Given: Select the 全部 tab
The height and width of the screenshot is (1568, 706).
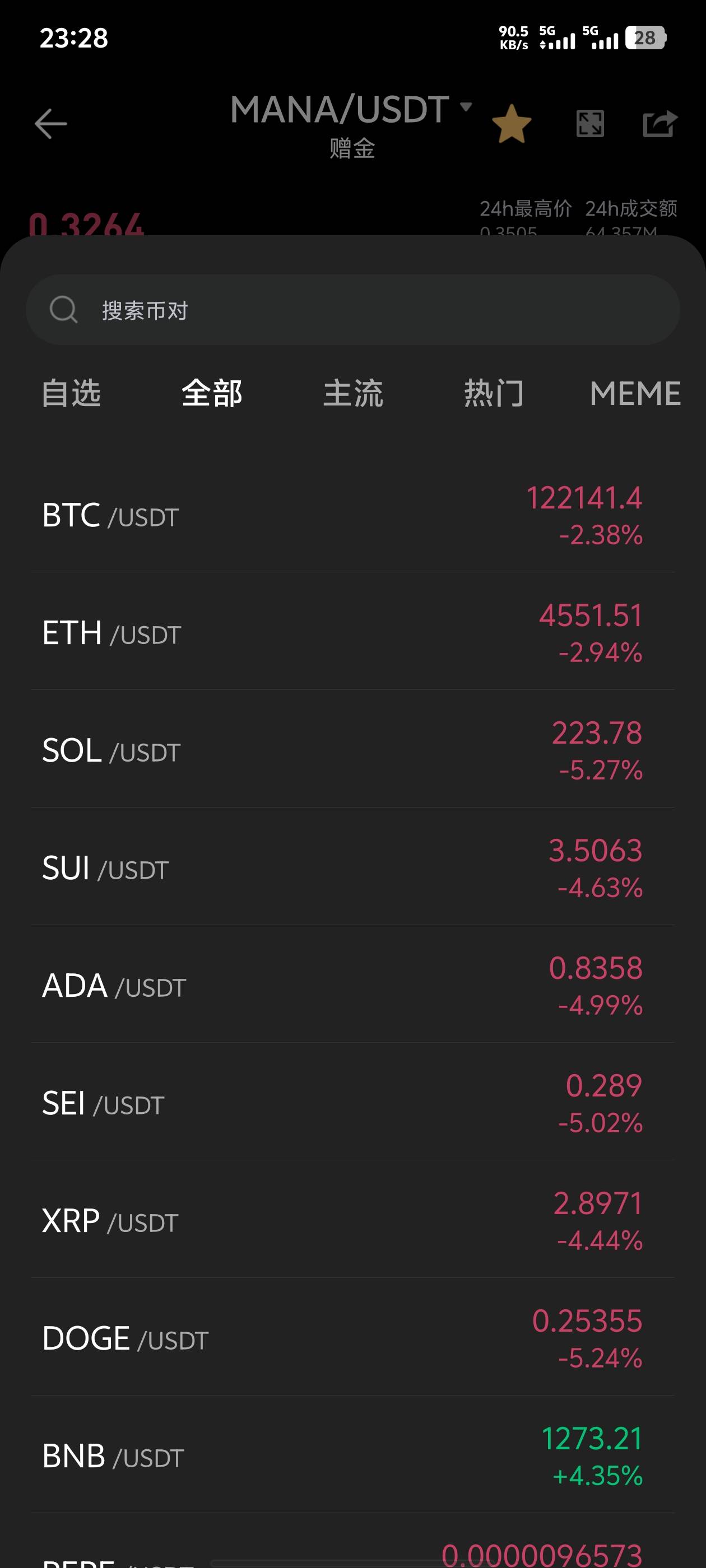Looking at the screenshot, I should [212, 393].
